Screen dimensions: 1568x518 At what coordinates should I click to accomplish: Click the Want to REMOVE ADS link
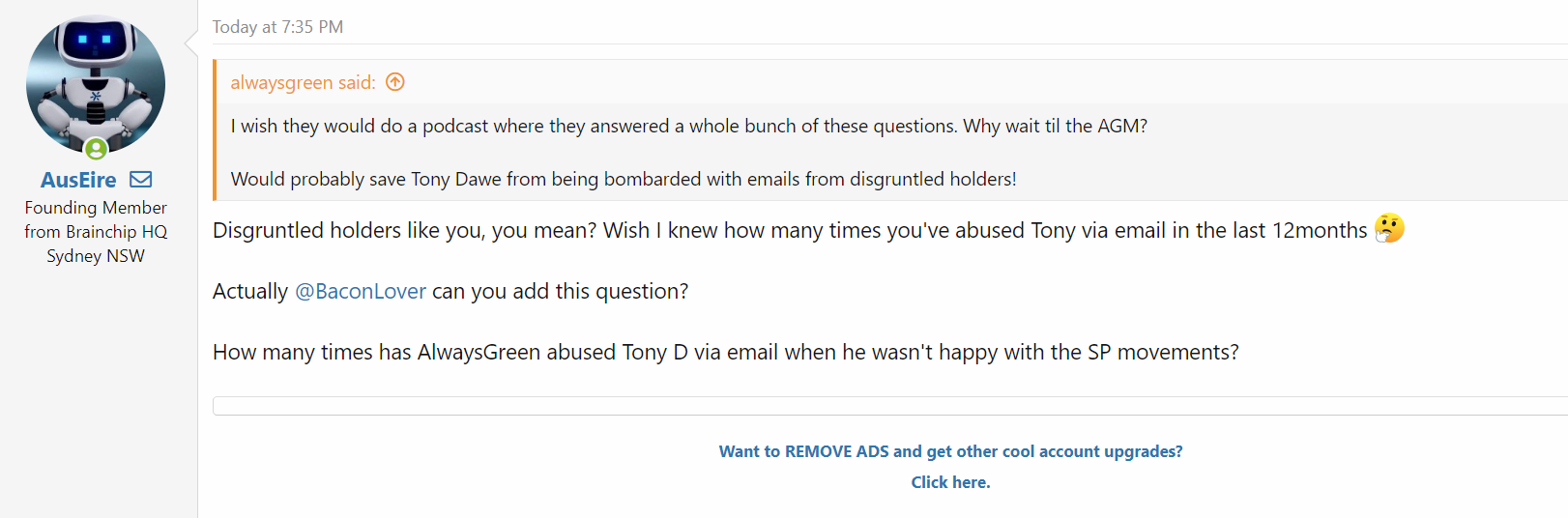[x=950, y=451]
